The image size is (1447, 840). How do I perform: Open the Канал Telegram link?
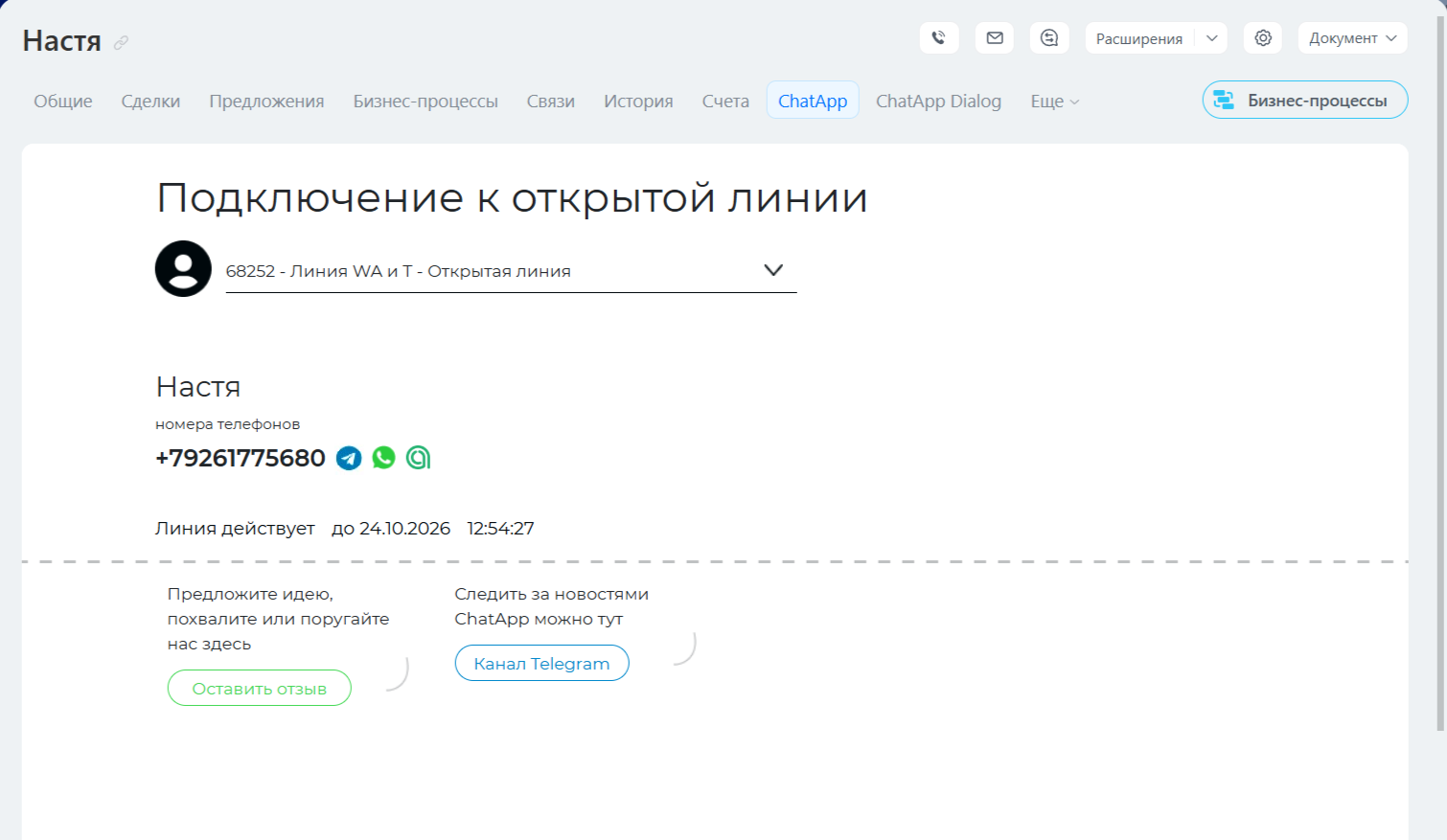coord(541,664)
